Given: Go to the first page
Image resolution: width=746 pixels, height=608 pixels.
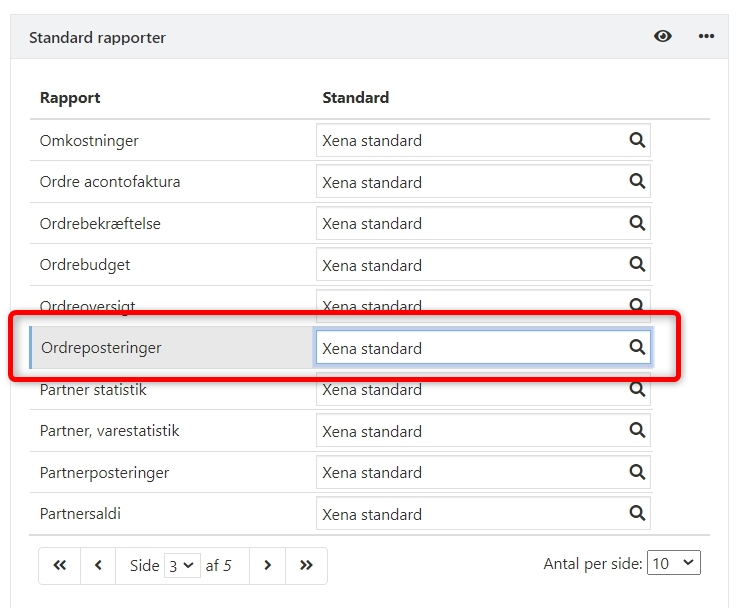Looking at the screenshot, I should (59, 565).
